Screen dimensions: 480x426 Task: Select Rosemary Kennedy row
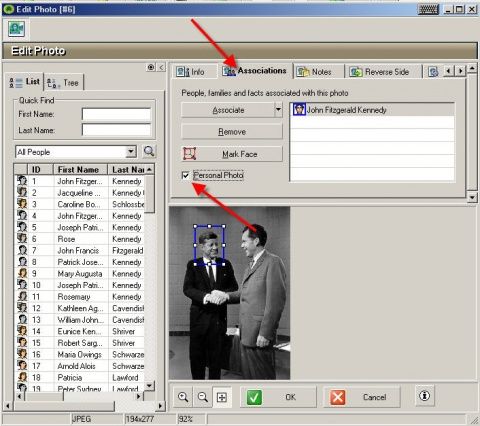[80, 297]
